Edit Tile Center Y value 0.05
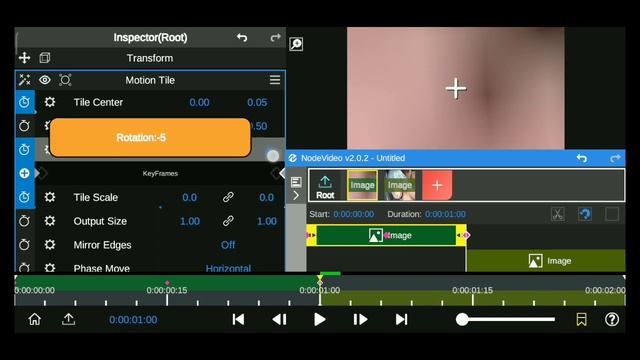Viewport: 640px width, 360px height. [x=257, y=102]
